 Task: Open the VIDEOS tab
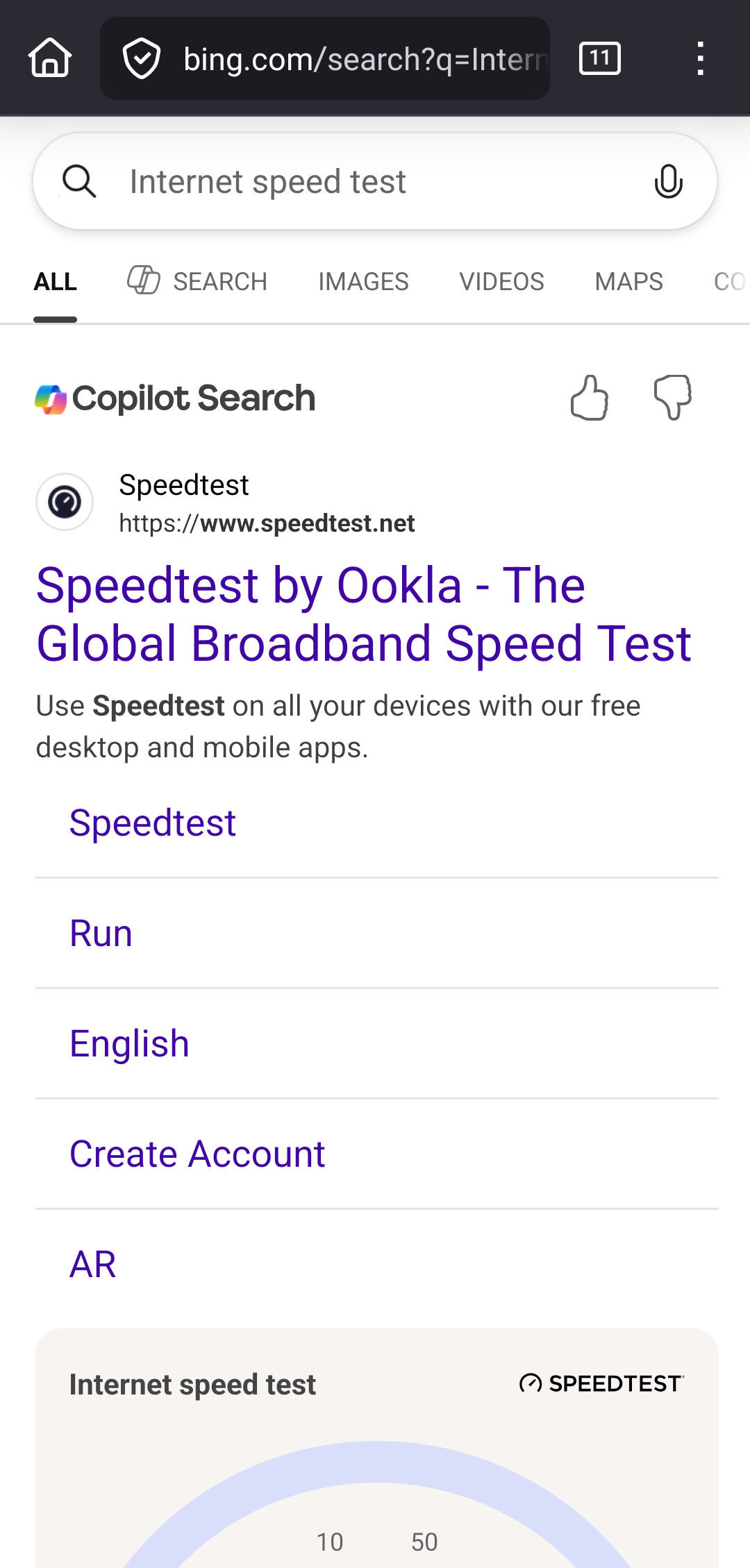point(501,281)
